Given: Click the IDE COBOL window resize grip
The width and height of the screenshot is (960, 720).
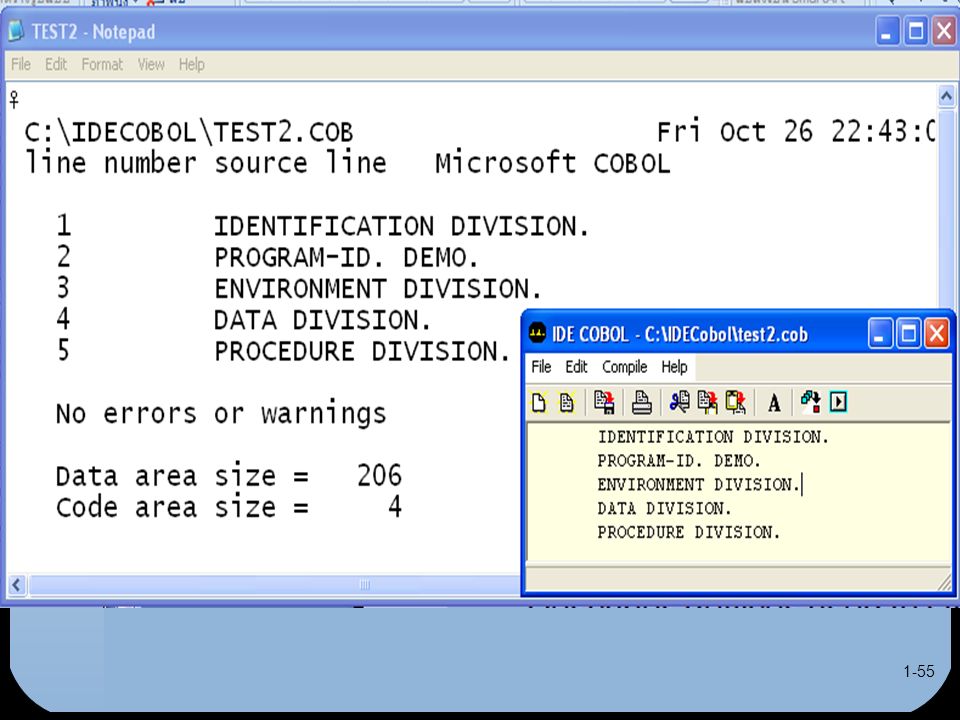Looking at the screenshot, I should (945, 582).
